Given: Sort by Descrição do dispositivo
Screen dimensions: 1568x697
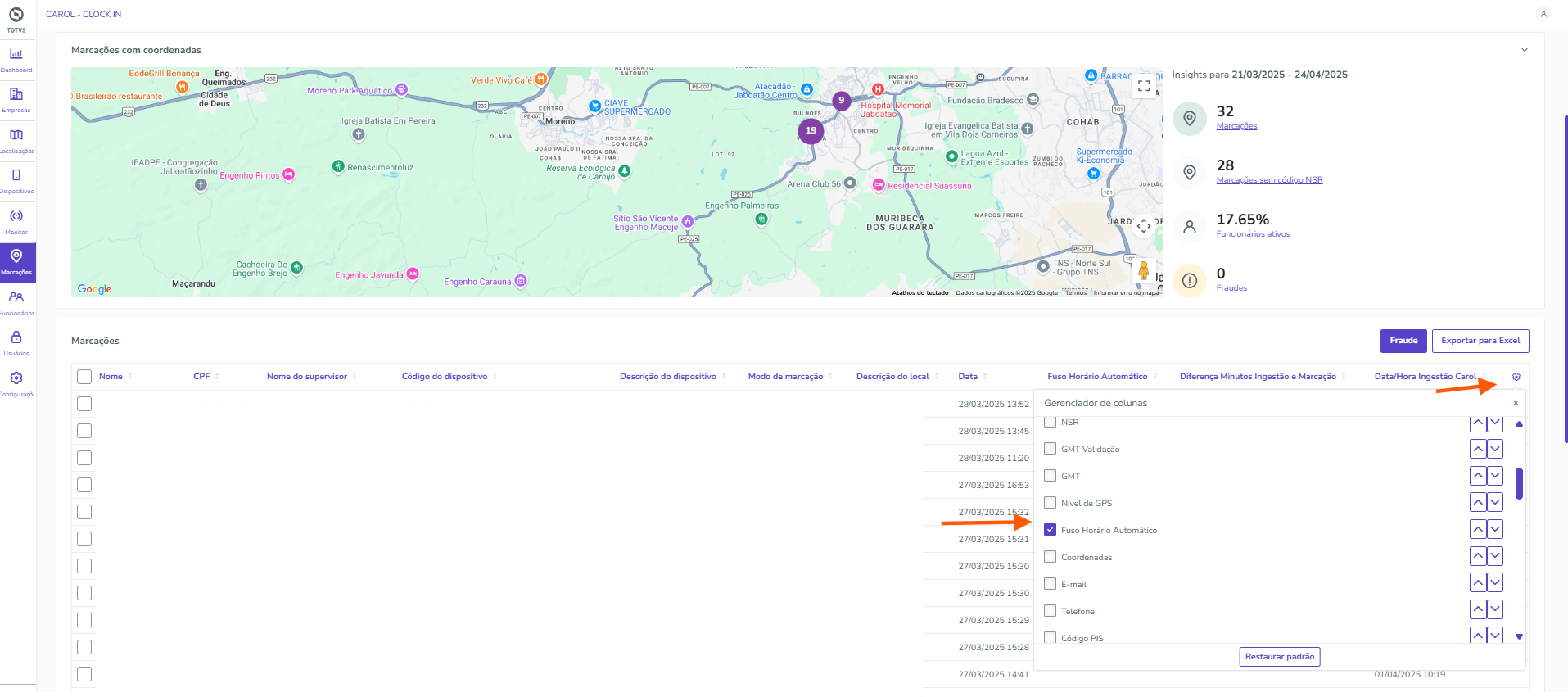Looking at the screenshot, I should [x=673, y=377].
